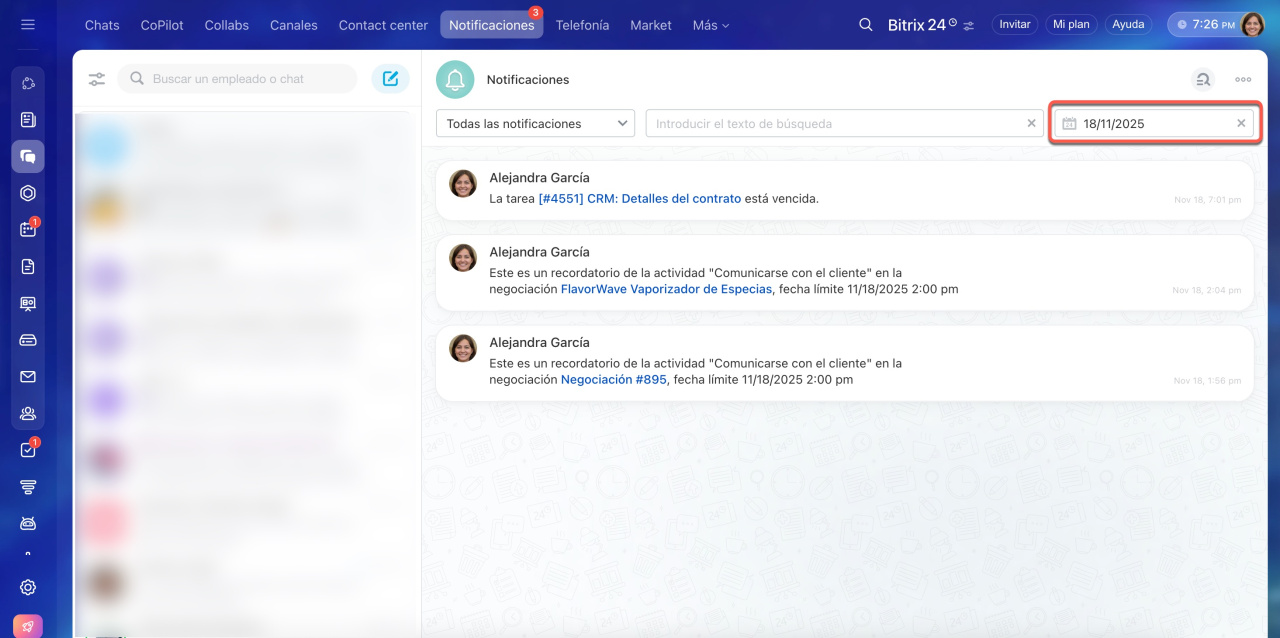Open the Calendar icon in left sidebar
The height and width of the screenshot is (638, 1280).
pos(28,229)
